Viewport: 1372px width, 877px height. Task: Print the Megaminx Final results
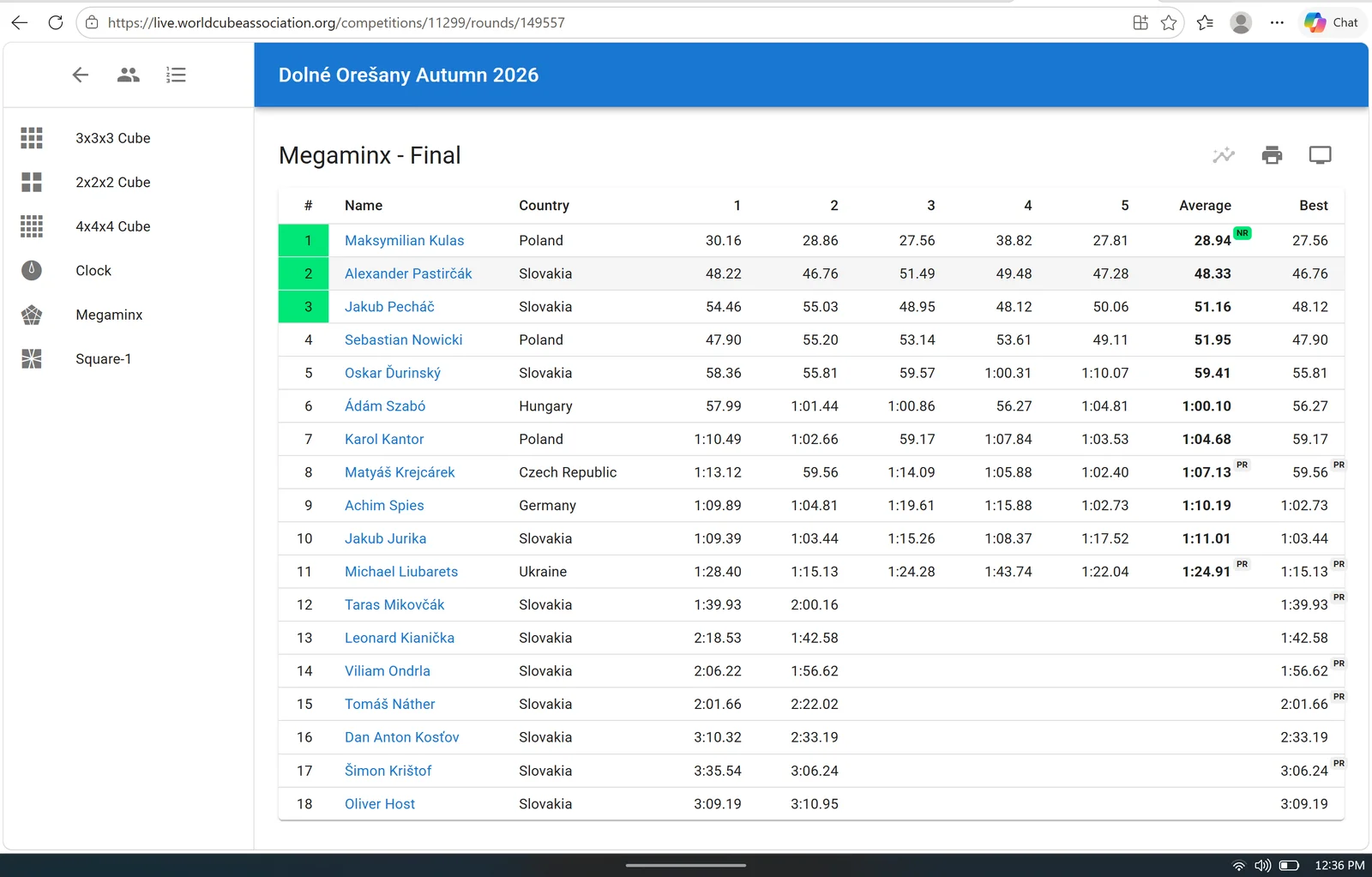tap(1273, 155)
